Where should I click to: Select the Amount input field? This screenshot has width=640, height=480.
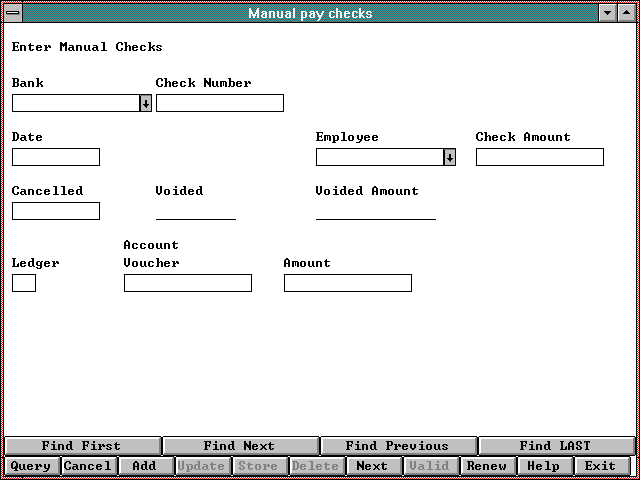347,283
